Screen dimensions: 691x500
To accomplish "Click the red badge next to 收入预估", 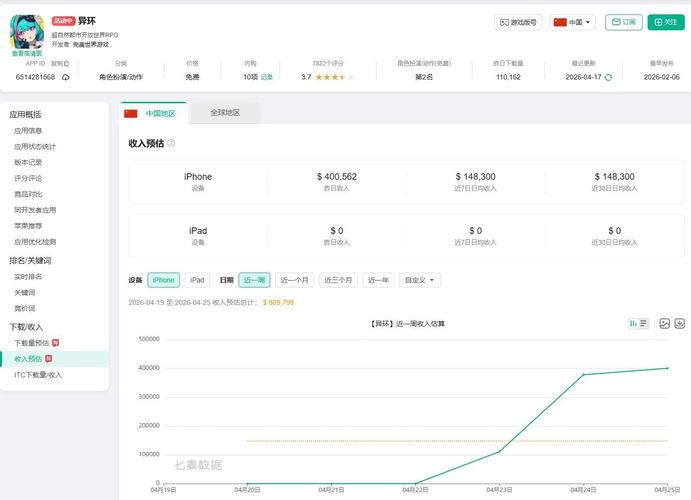I will click(48, 359).
